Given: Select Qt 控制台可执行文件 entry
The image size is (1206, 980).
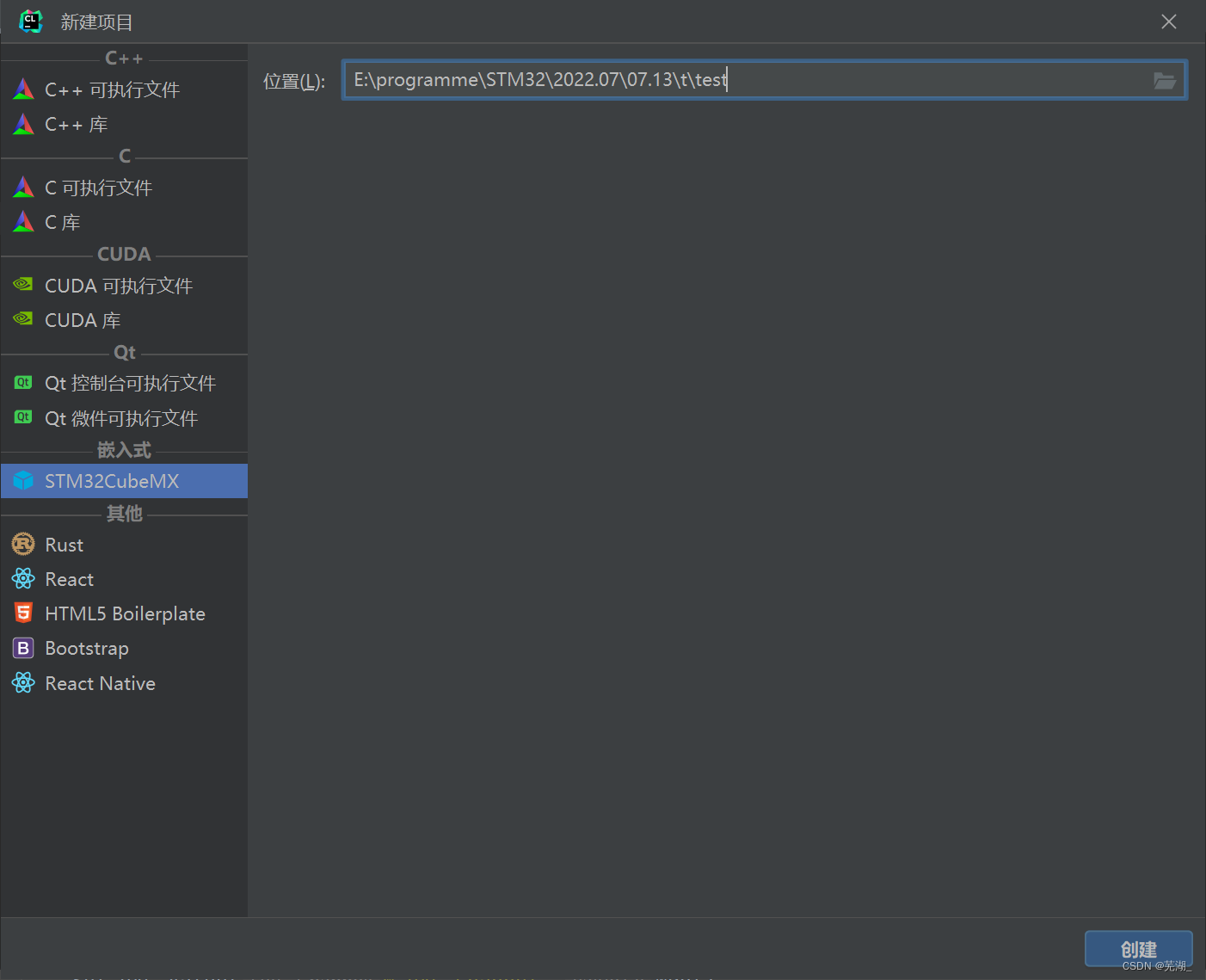Looking at the screenshot, I should point(124,383).
